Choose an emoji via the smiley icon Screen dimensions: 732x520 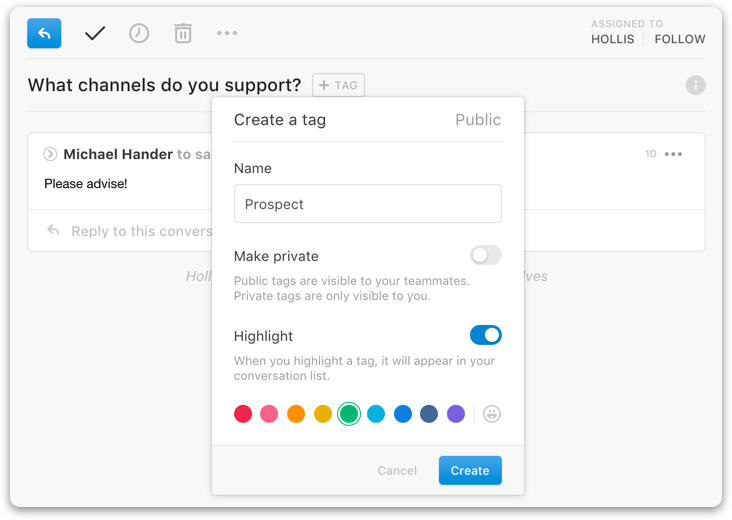[x=492, y=414]
